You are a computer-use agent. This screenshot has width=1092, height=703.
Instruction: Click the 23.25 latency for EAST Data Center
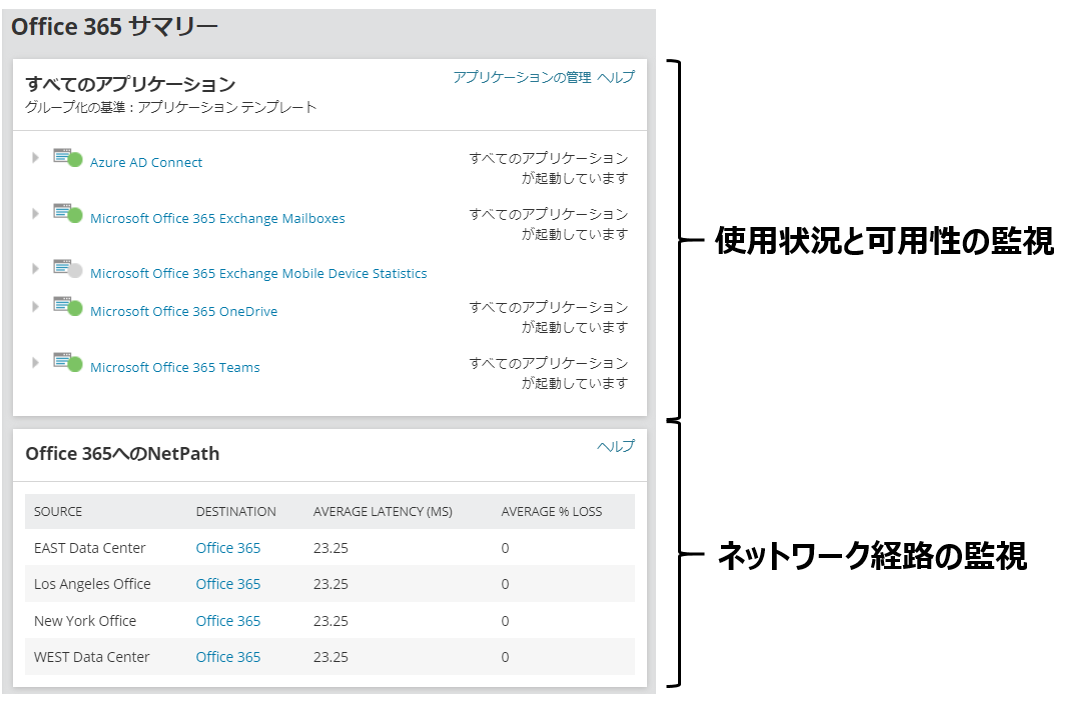(331, 548)
